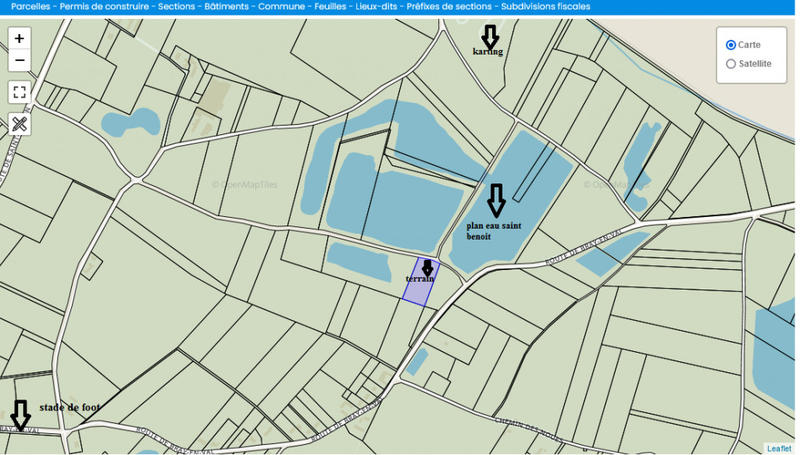This screenshot has width=800, height=455.
Task: Open the Leaflet attribution link
Action: point(779,448)
